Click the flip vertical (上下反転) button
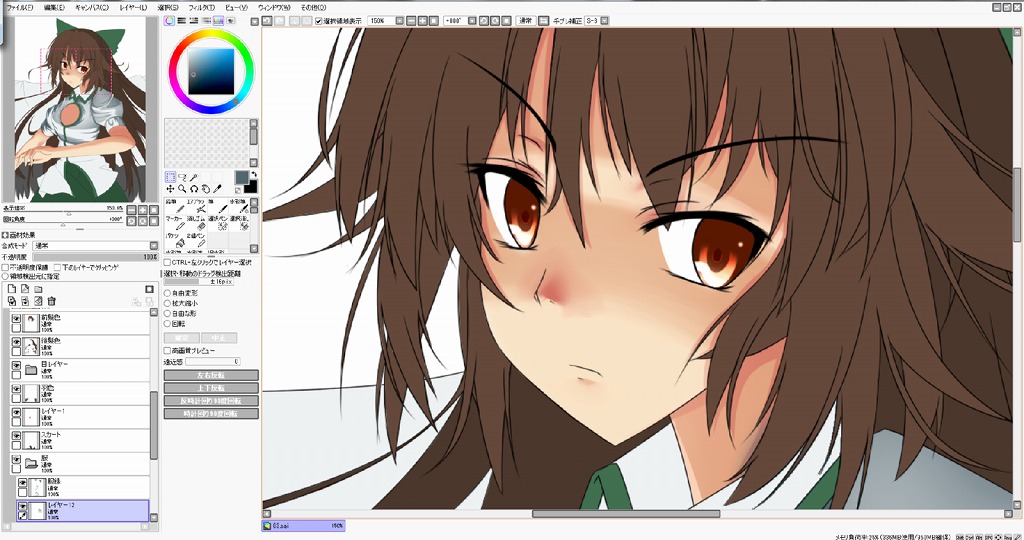 click(211, 388)
